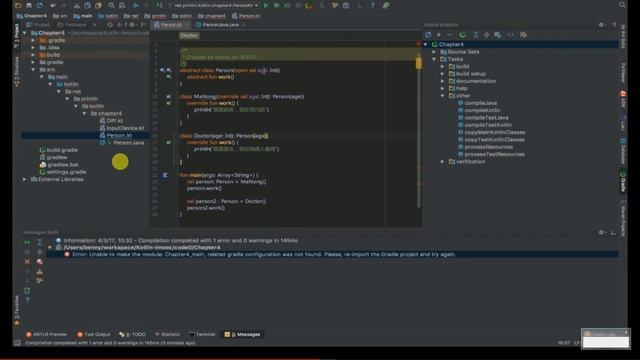Image resolution: width=640 pixels, height=360 pixels.
Task: Click the Save All icon in main toolbar
Action: point(29,5)
